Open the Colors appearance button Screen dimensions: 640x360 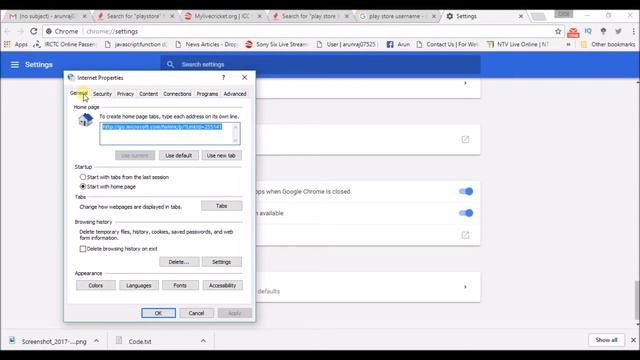(96, 285)
